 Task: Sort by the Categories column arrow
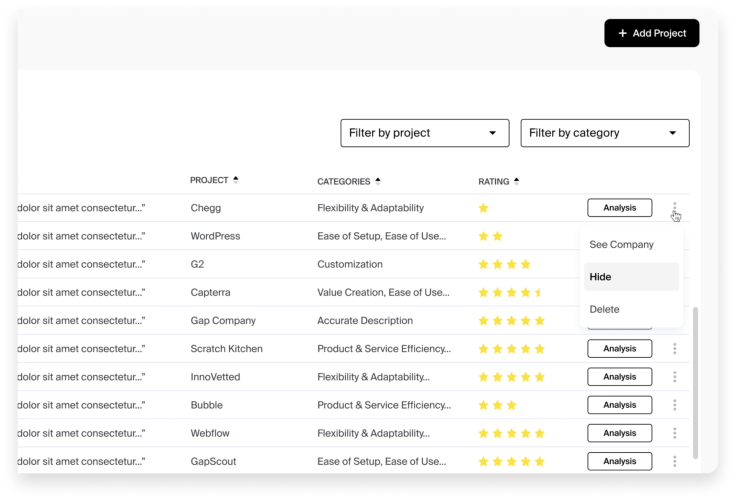tap(378, 181)
